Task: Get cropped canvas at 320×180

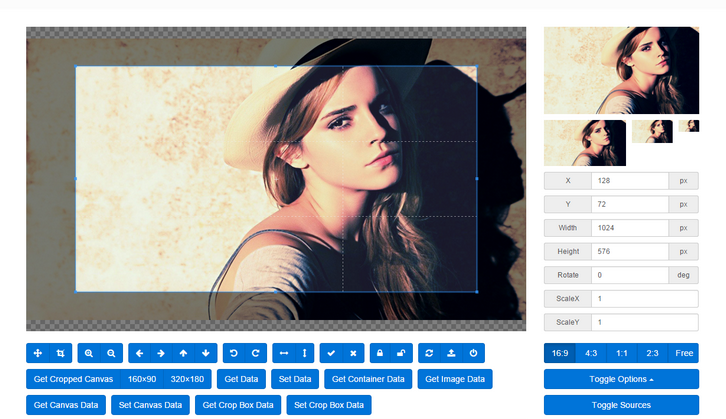Action: [188, 379]
